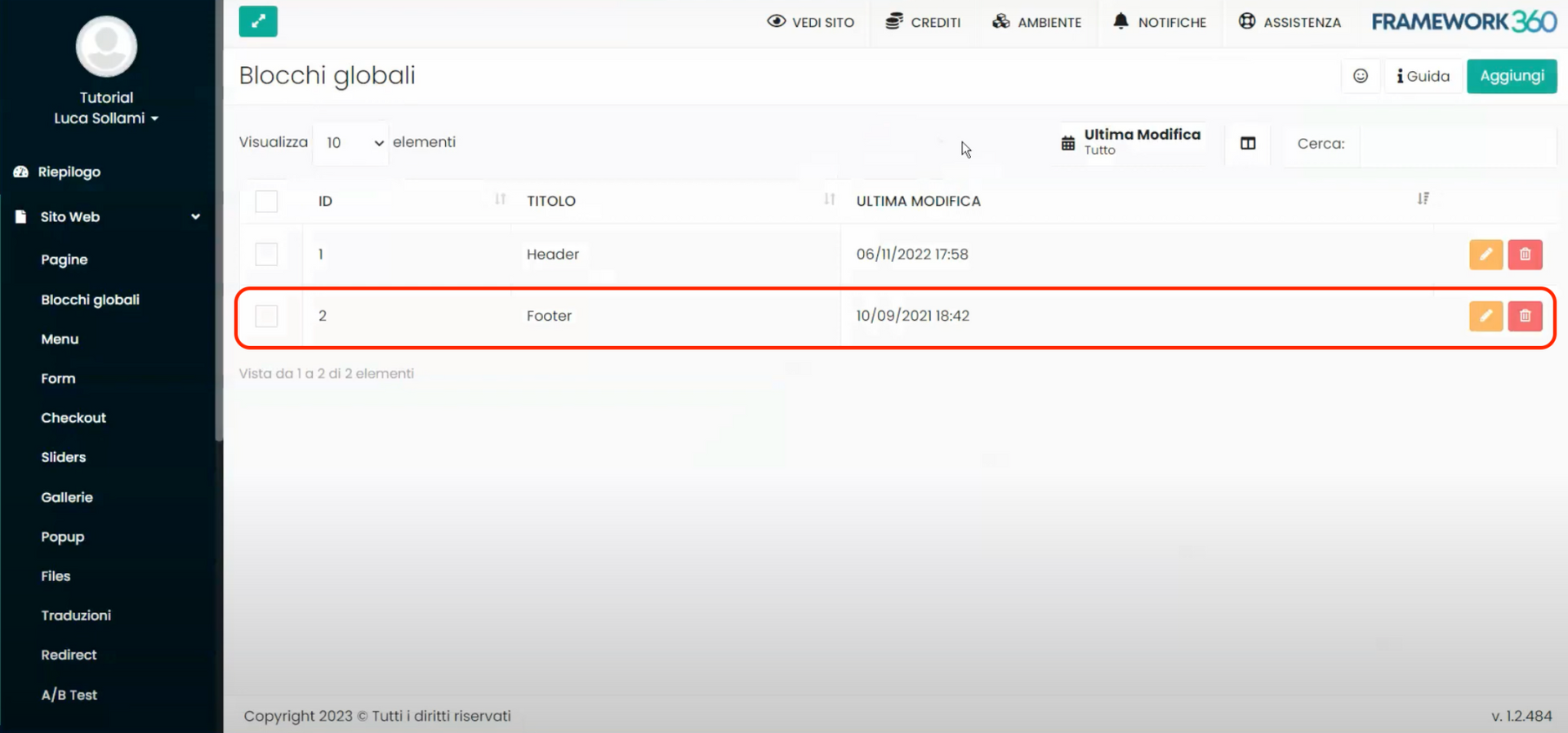Click the Riepilogo dashboard icon
Screen dimensions: 1568x733
pyautogui.click(x=21, y=171)
